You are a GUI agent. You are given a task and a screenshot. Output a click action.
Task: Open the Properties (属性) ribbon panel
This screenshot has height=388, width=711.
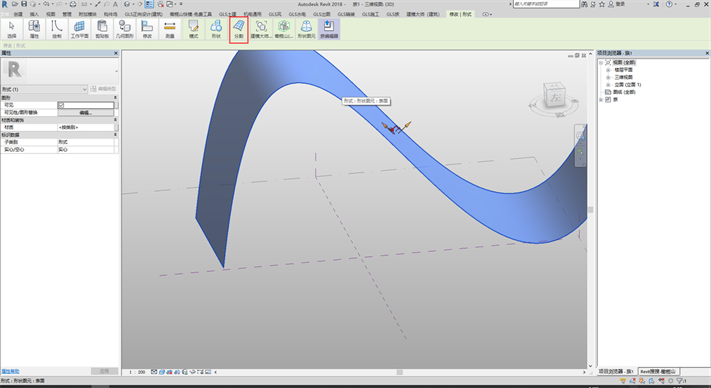click(34, 29)
